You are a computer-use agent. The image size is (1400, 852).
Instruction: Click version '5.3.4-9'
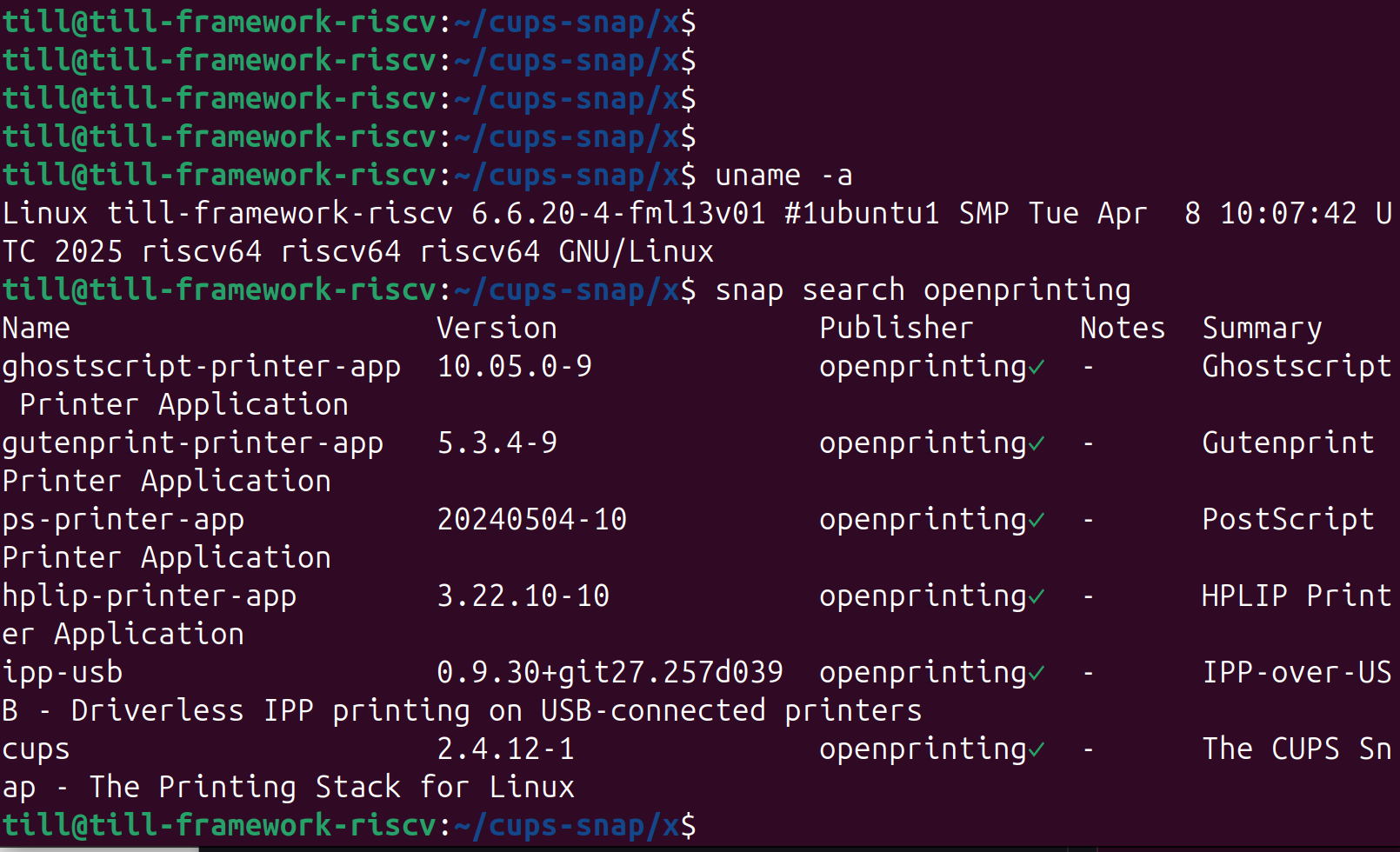click(497, 443)
